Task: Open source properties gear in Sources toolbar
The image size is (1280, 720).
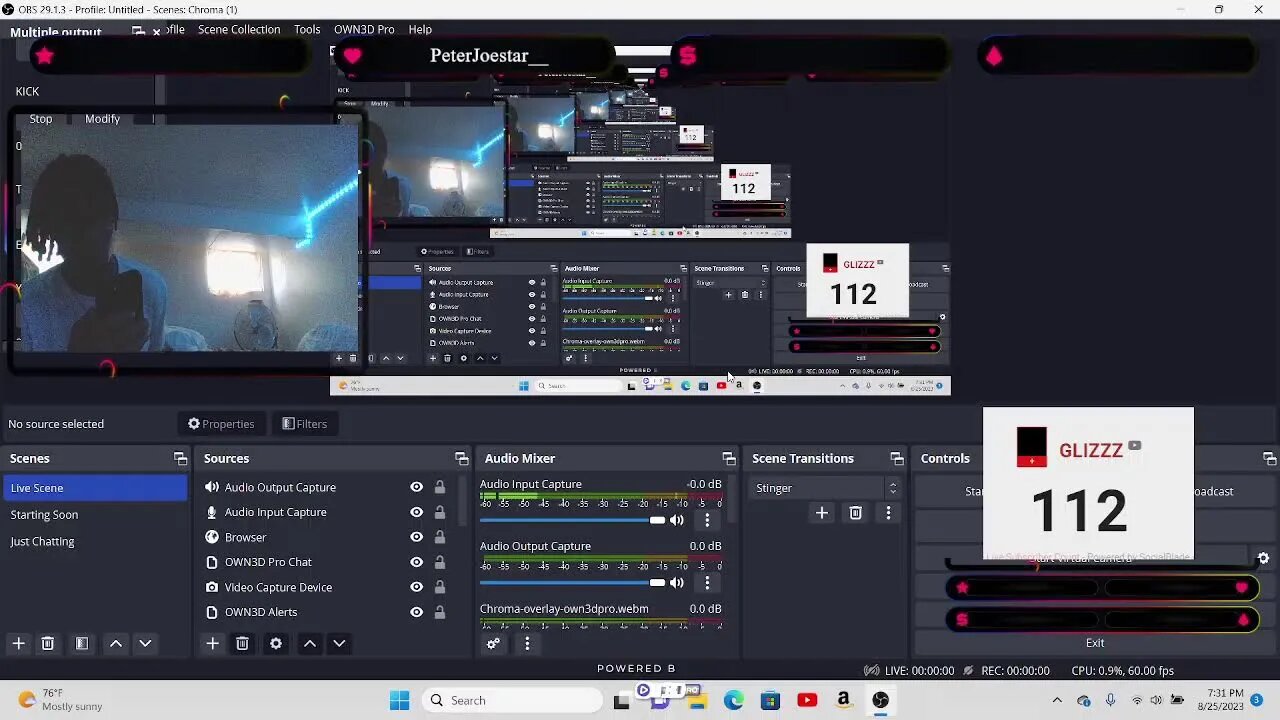Action: click(x=276, y=644)
